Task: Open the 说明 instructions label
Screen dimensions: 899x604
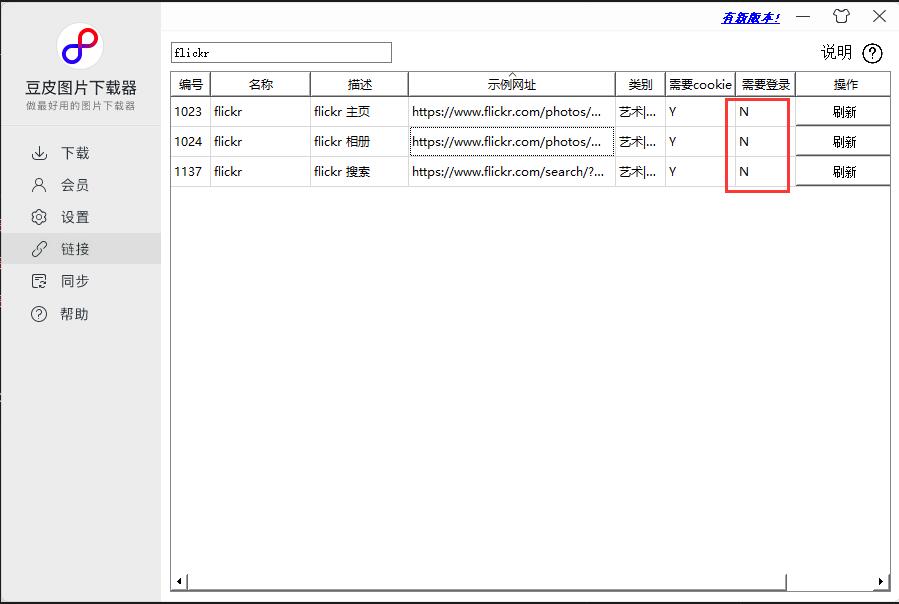Action: point(837,53)
